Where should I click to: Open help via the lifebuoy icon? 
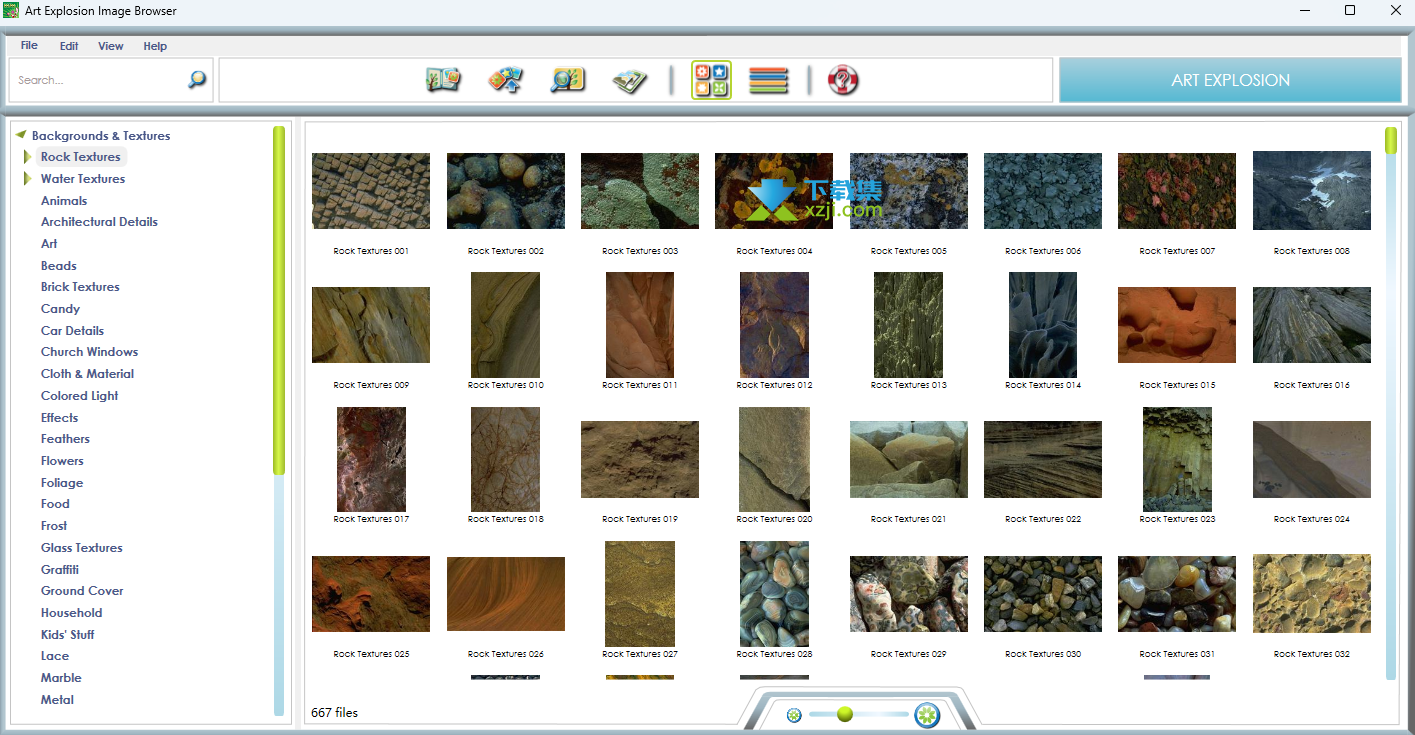coord(844,80)
